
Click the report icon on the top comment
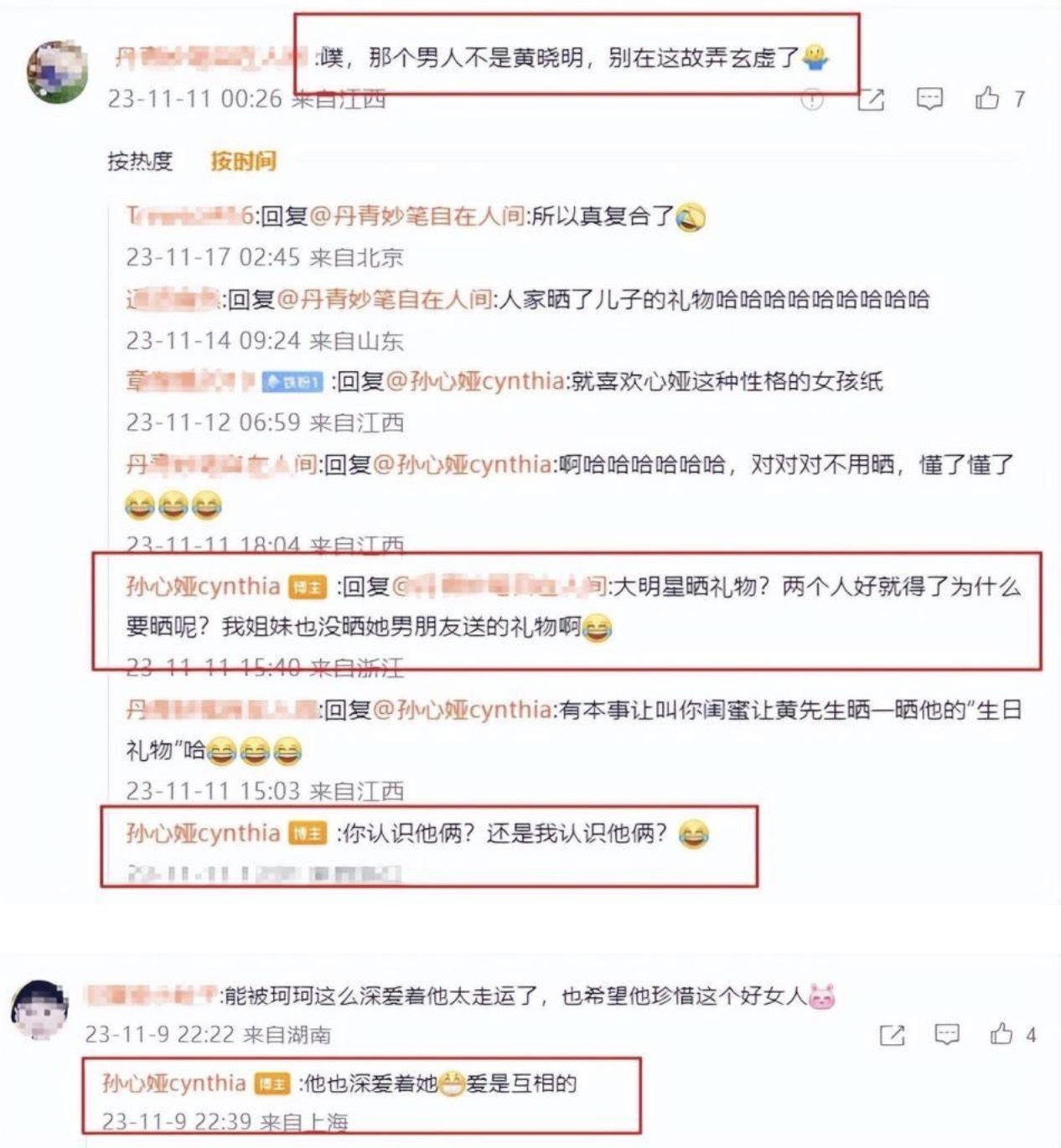(x=812, y=101)
